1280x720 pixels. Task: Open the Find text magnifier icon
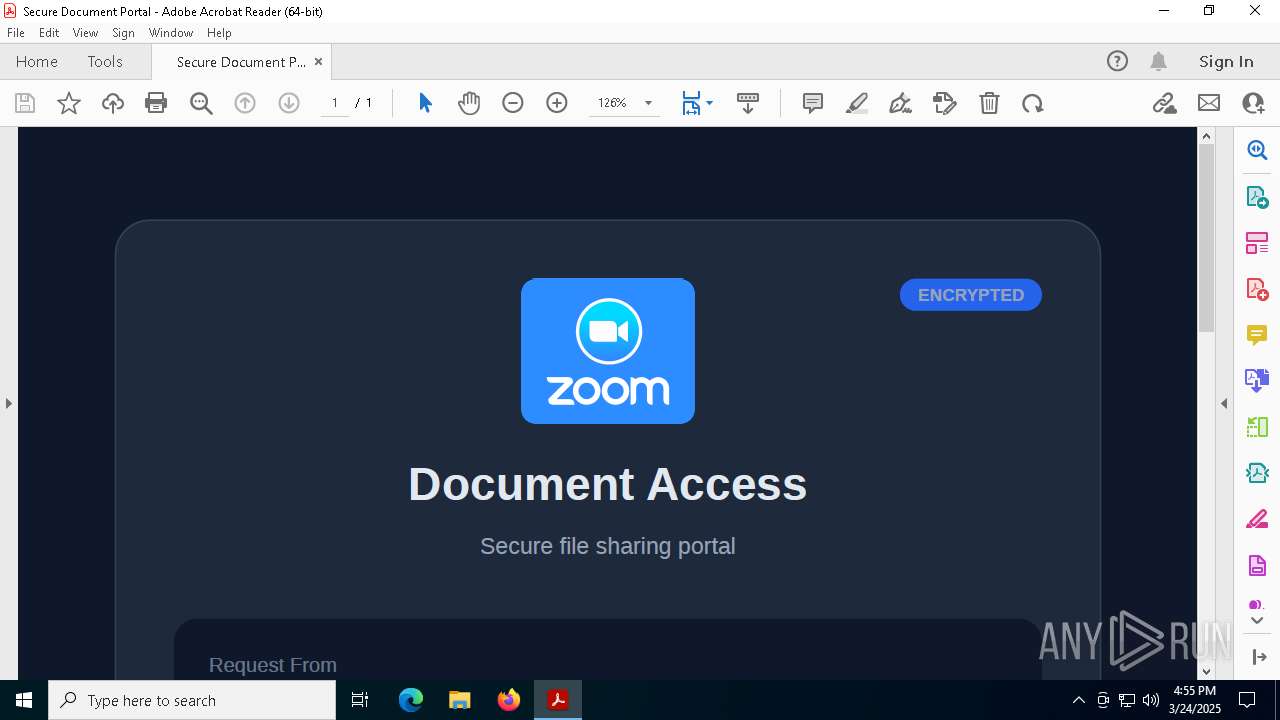tap(201, 103)
